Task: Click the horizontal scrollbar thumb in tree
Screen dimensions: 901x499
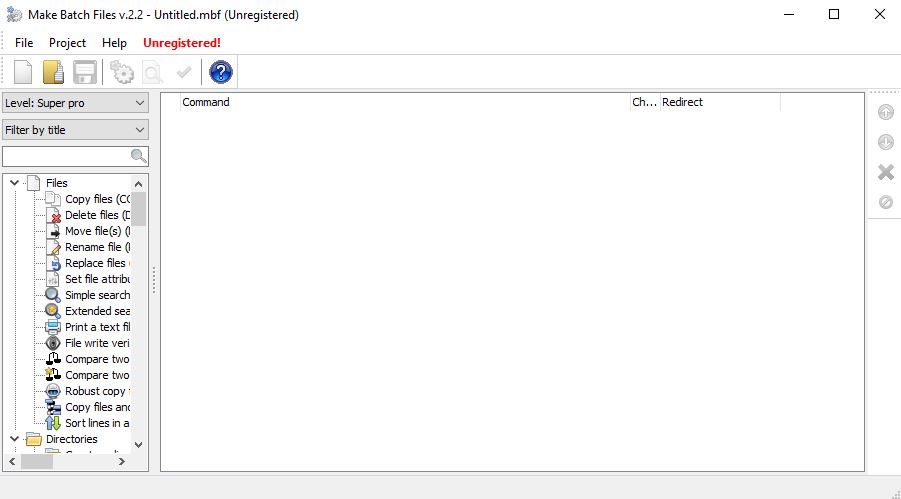Action: tap(37, 462)
